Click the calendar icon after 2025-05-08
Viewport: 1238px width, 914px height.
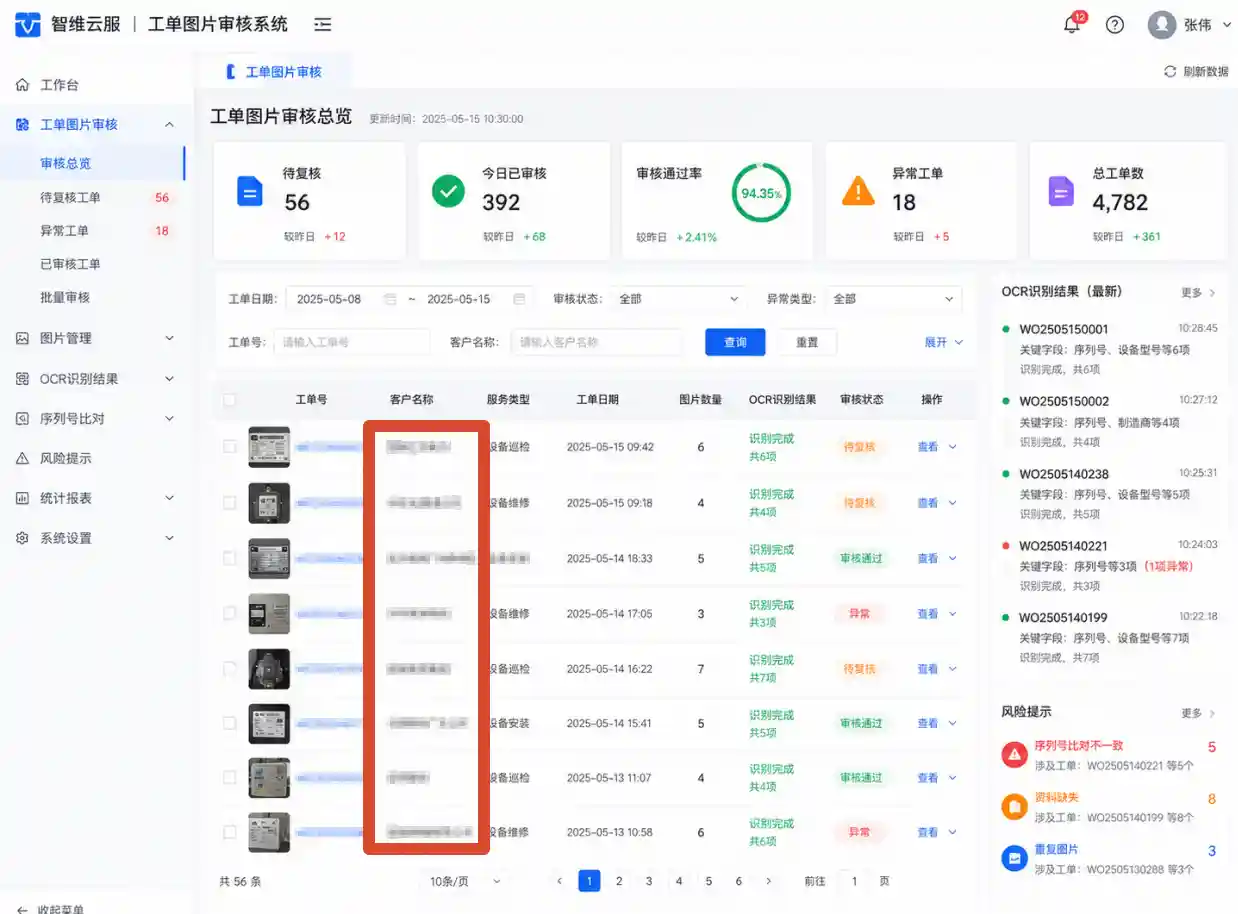tap(390, 299)
